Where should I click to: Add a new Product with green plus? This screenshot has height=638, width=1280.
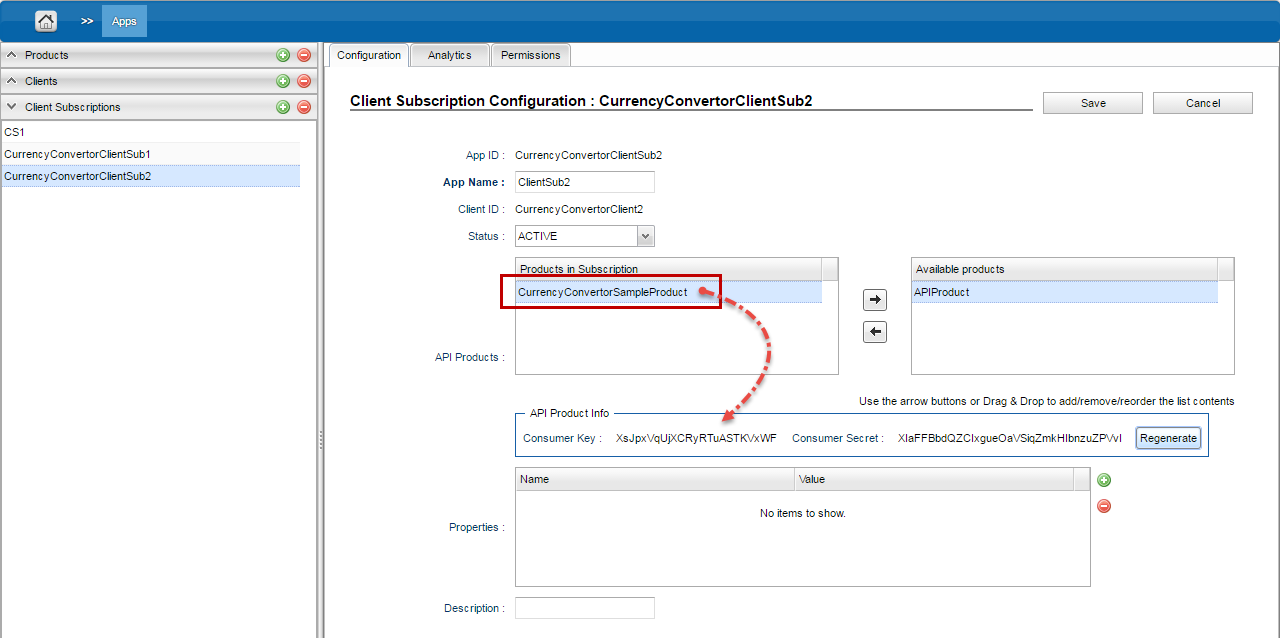283,55
